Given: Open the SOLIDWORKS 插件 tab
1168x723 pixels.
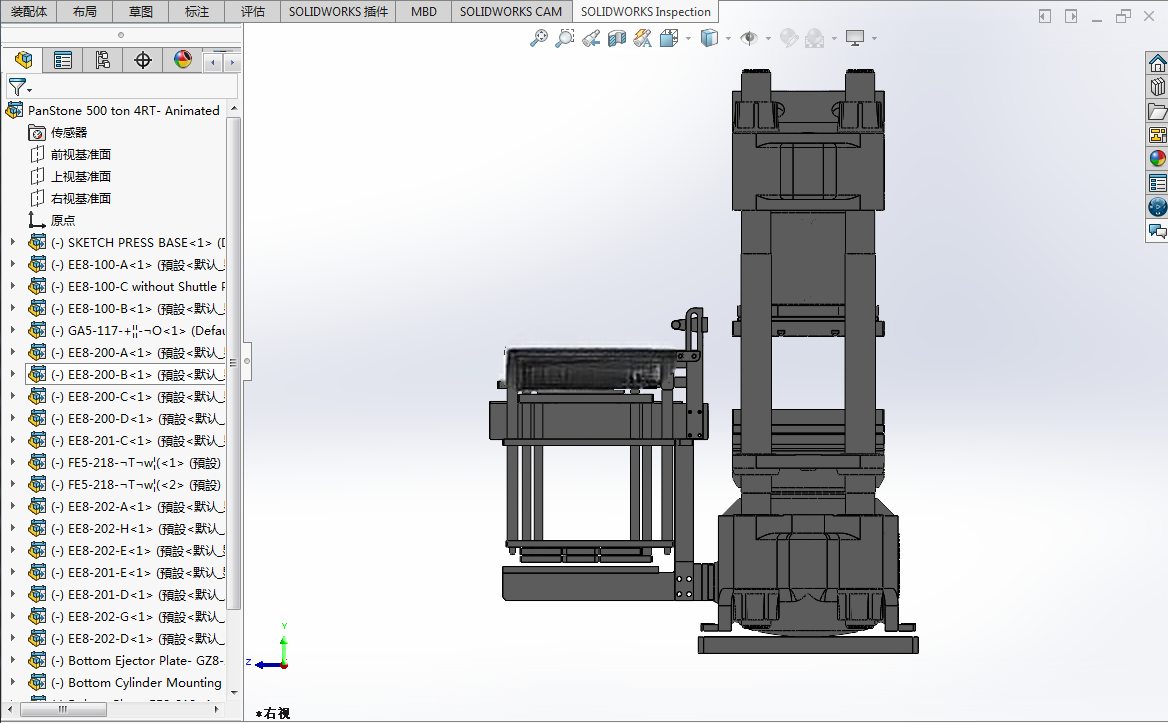Looking at the screenshot, I should [x=338, y=11].
